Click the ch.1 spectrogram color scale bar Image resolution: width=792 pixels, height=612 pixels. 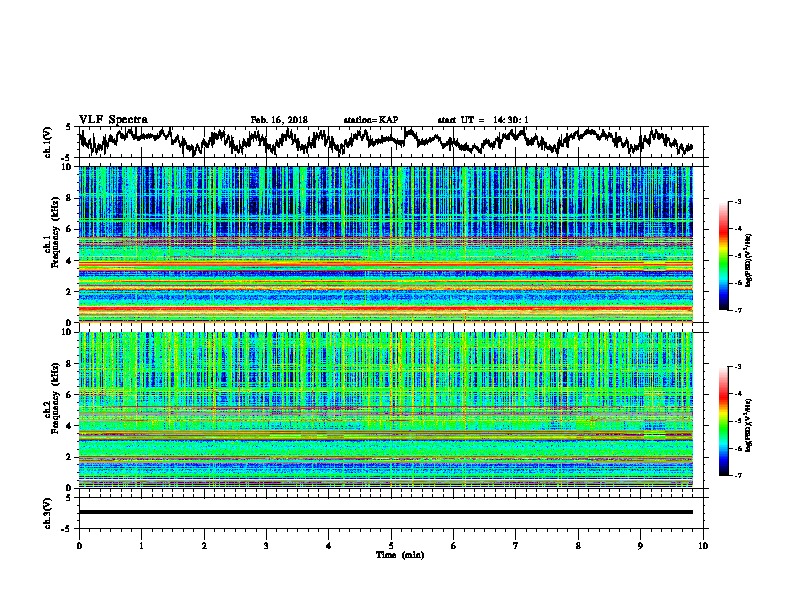pyautogui.click(x=723, y=256)
